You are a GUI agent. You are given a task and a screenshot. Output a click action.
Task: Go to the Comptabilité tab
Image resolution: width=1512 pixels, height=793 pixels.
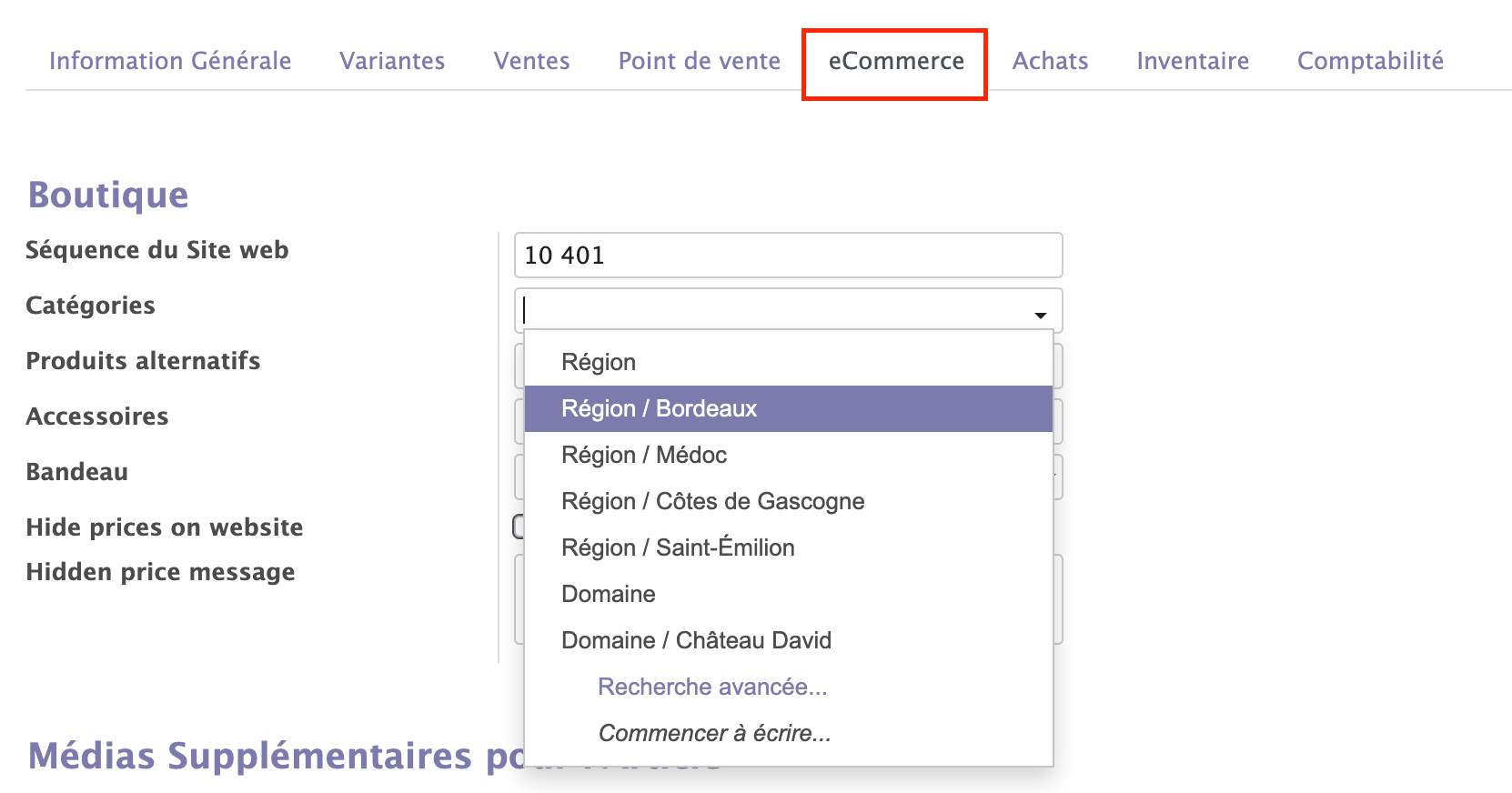coord(1369,61)
